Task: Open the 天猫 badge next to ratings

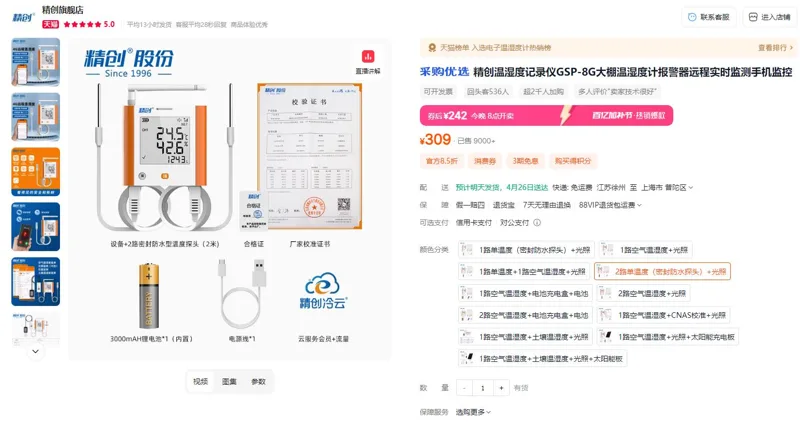Action: coord(51,24)
